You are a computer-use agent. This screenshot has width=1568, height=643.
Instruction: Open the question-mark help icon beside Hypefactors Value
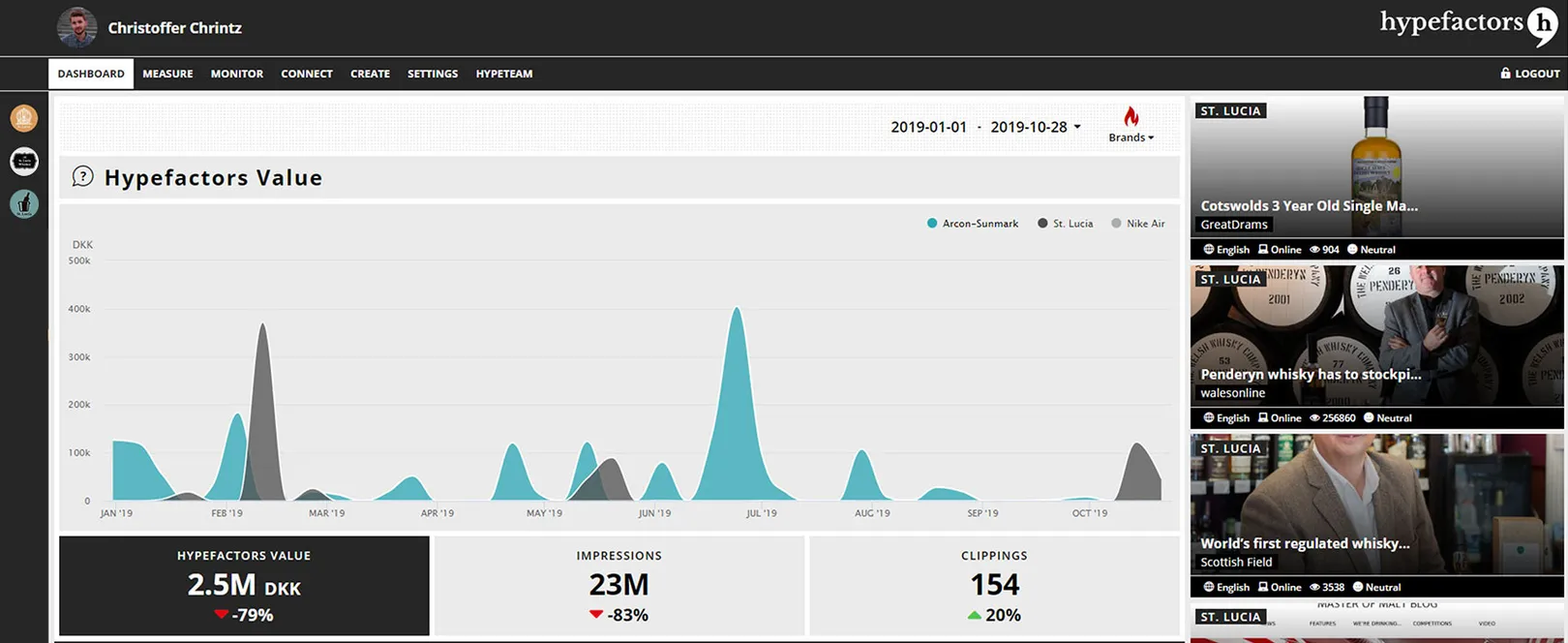83,176
